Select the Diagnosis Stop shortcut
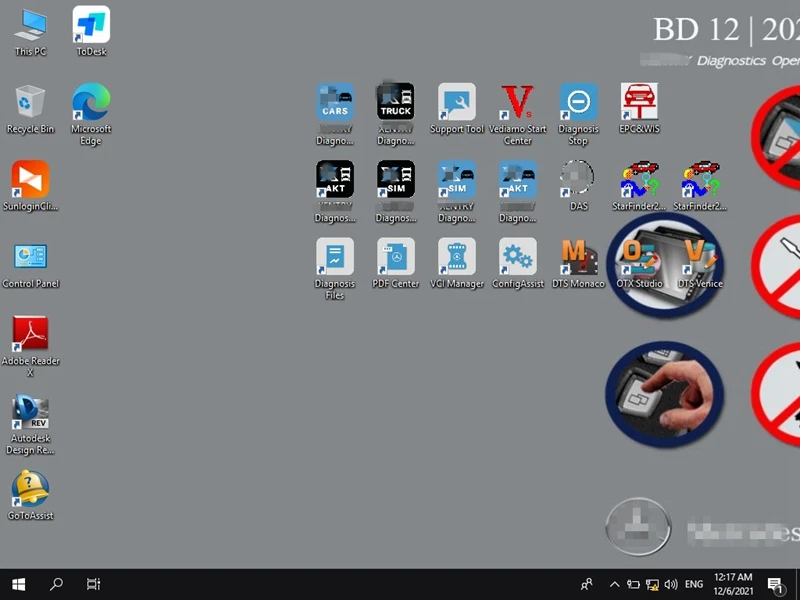 click(578, 103)
